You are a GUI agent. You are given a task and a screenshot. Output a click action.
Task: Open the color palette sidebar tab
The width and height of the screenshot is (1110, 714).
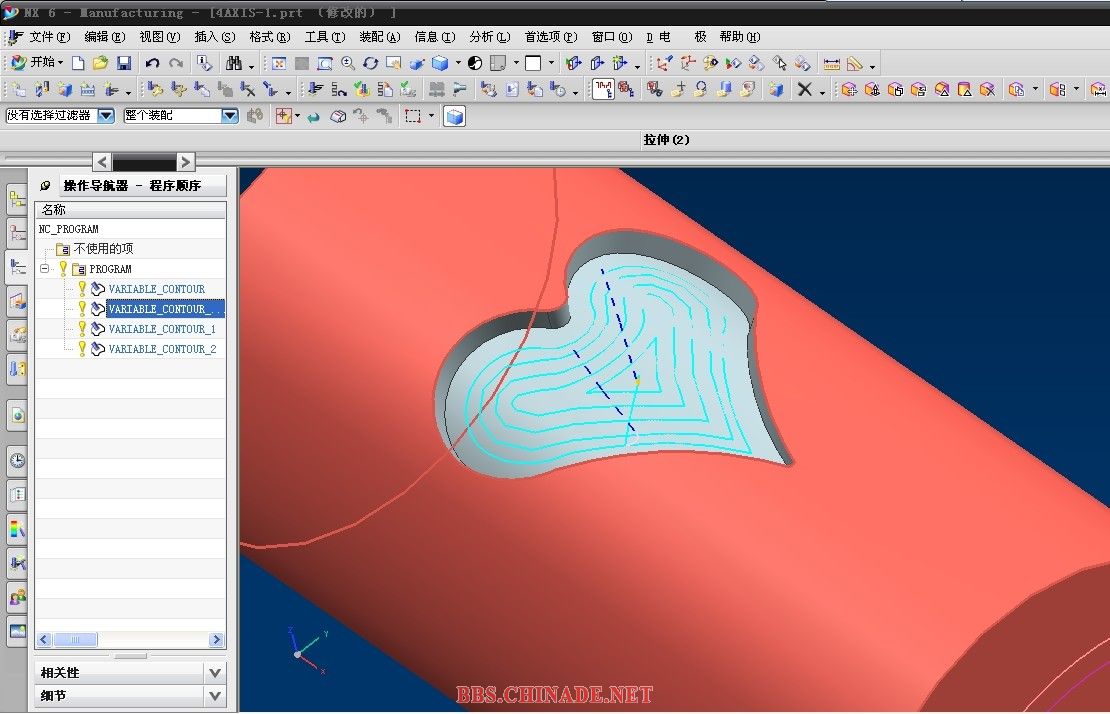pyautogui.click(x=17, y=528)
